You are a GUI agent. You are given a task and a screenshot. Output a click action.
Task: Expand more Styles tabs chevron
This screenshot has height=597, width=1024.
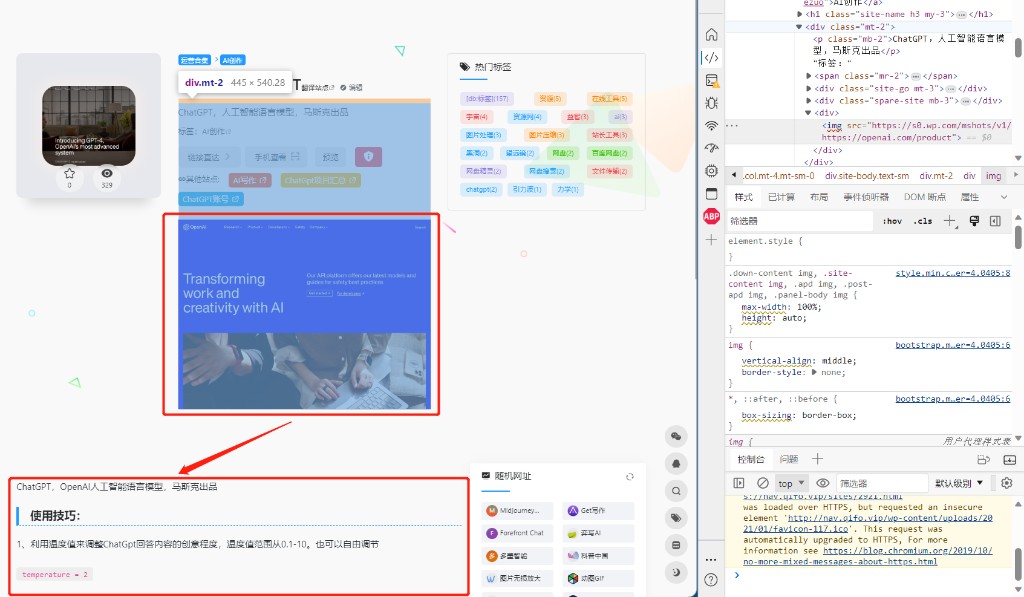coord(1004,197)
